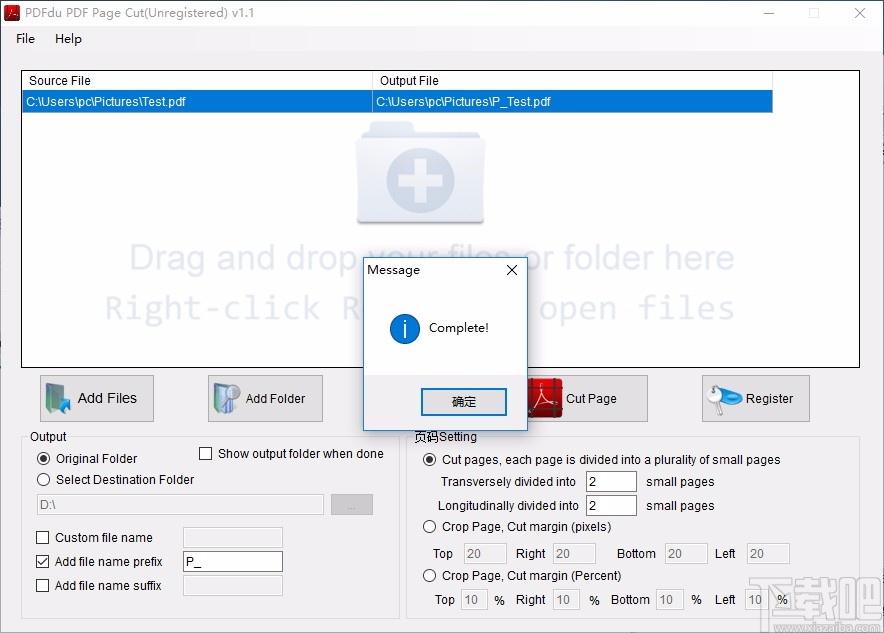Click the PDFdu application icon in title bar

(14, 13)
